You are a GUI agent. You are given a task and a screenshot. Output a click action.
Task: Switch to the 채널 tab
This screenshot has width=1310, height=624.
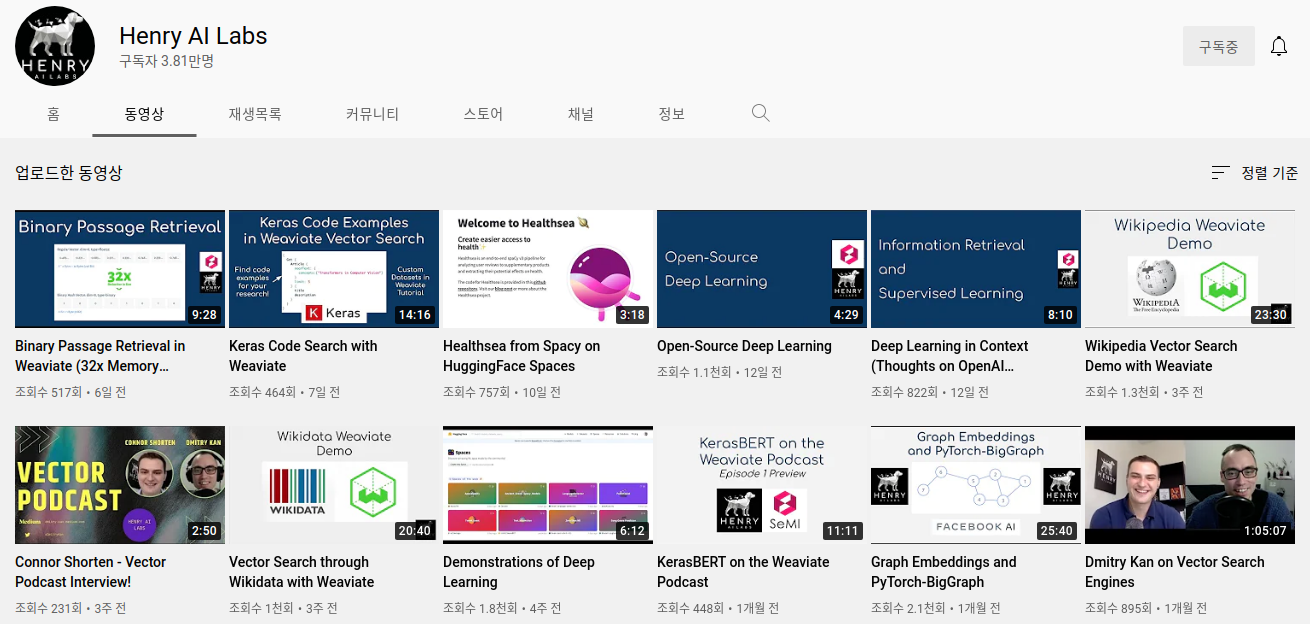pos(581,114)
